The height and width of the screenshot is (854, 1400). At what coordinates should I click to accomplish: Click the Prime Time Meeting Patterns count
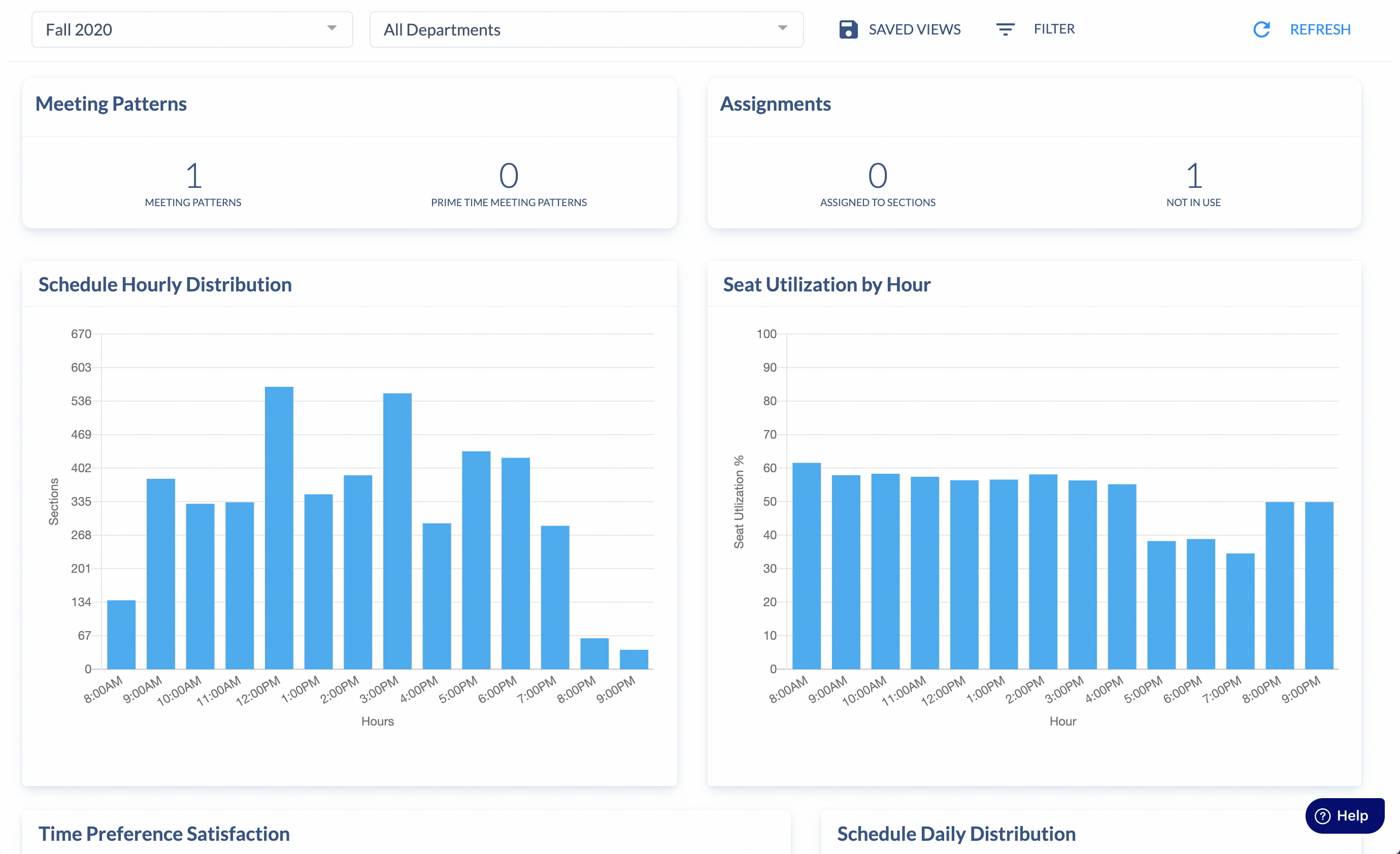click(509, 176)
